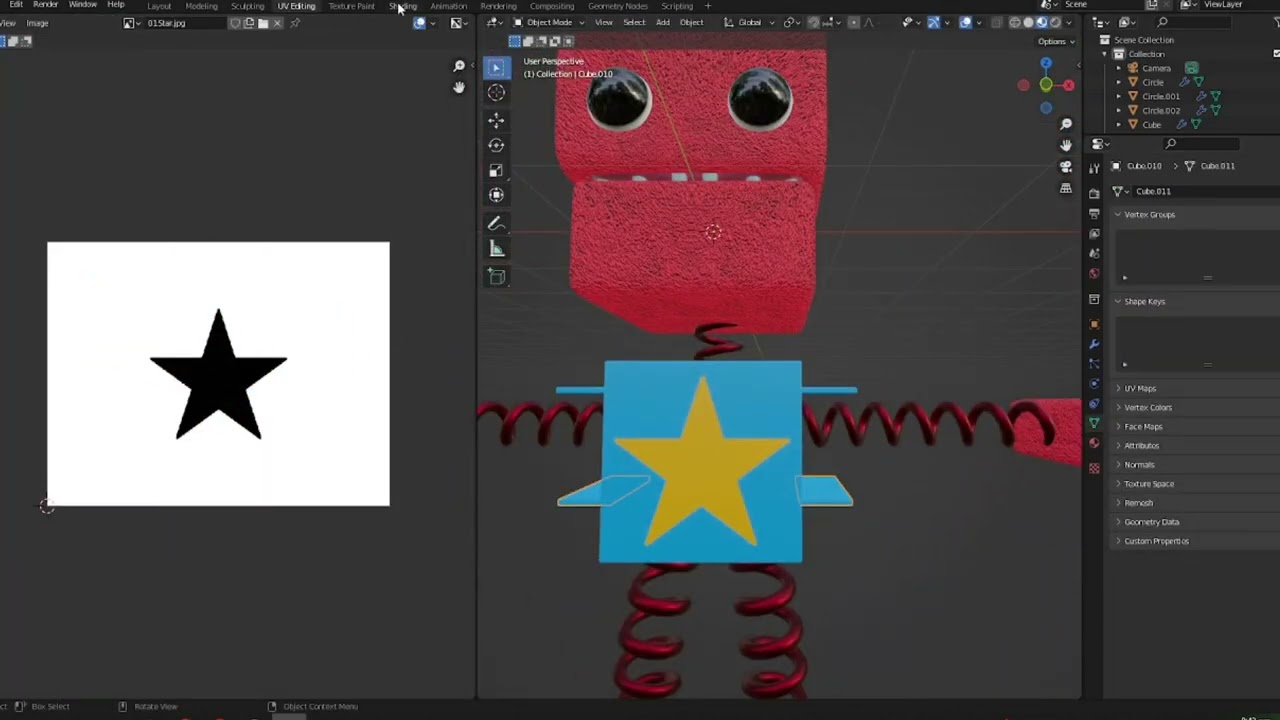Click the Cube.010 breadcrumb in properties
This screenshot has height=720, width=1280.
(x=1144, y=166)
